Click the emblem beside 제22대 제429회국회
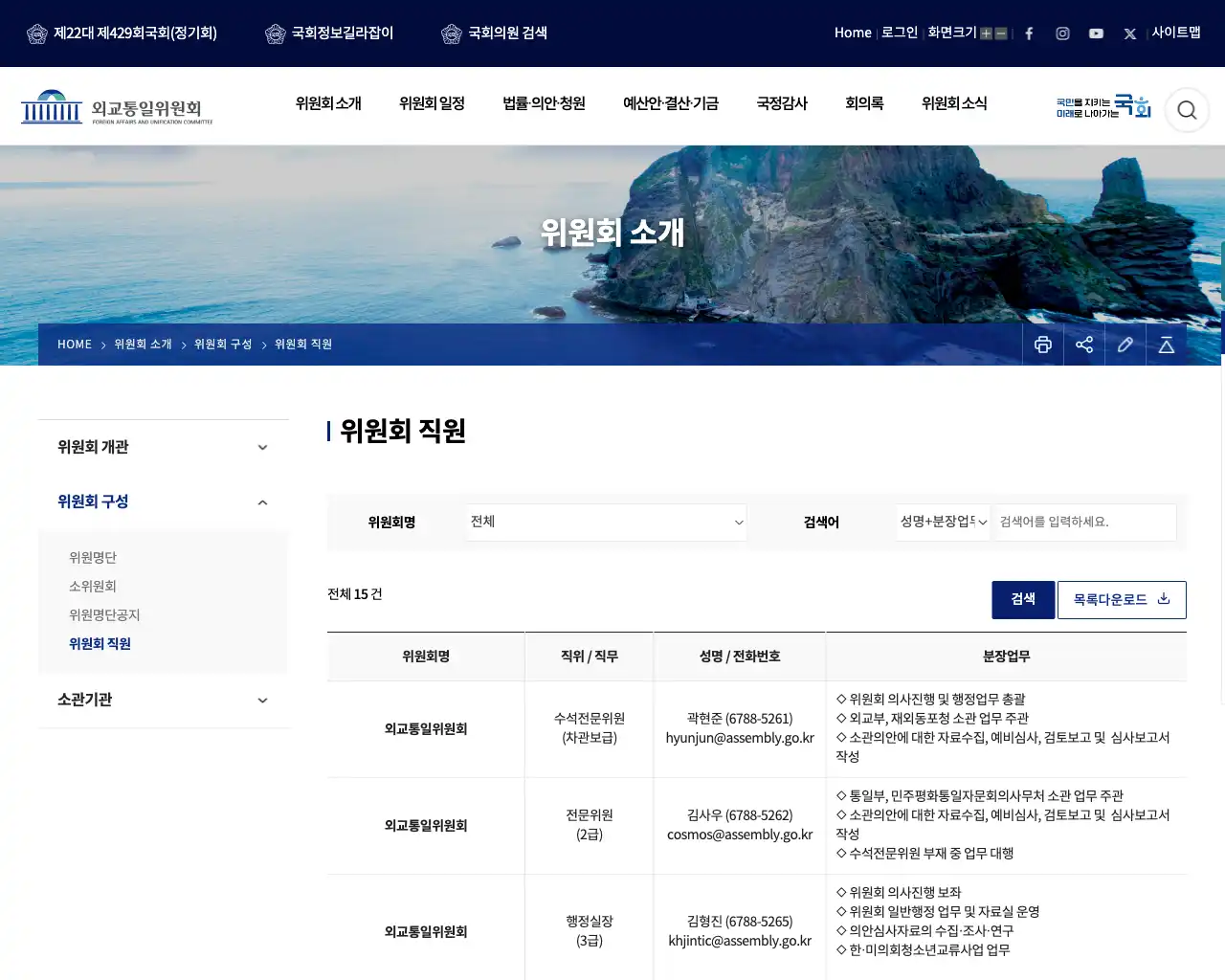Image resolution: width=1225 pixels, height=980 pixels. click(x=37, y=33)
